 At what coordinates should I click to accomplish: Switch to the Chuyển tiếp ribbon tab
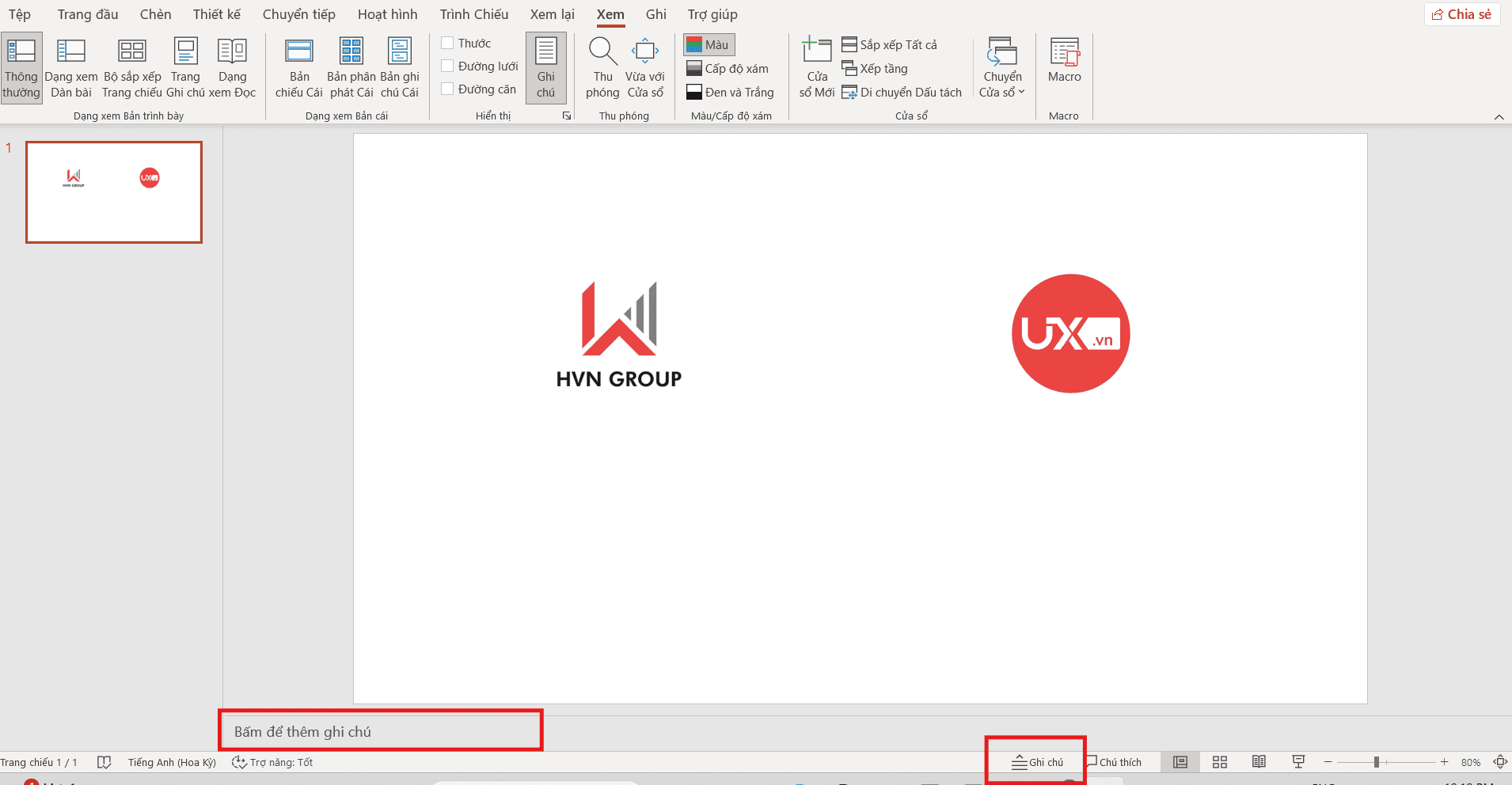(x=298, y=13)
